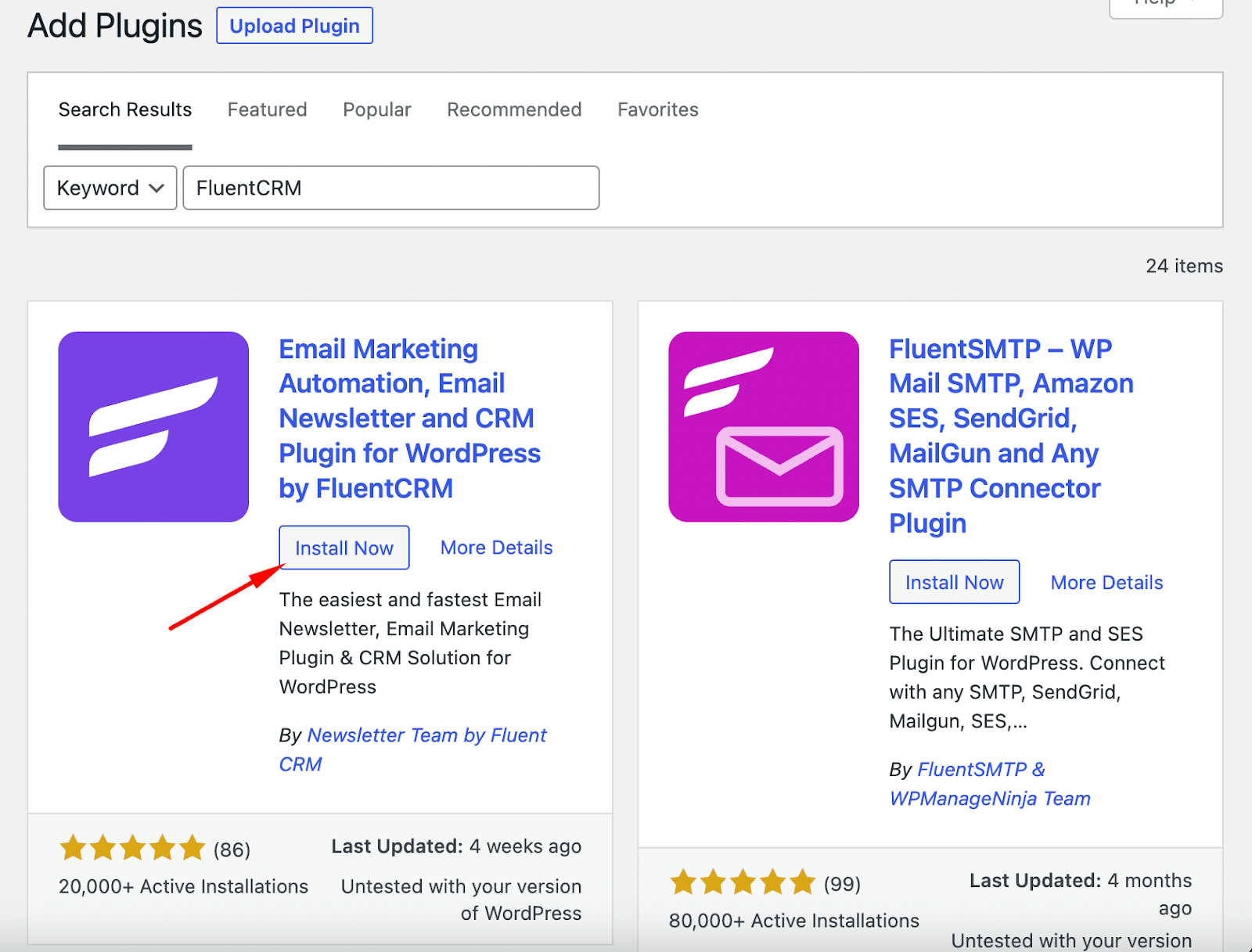
Task: Select the '24 items' result count
Action: pyautogui.click(x=1184, y=266)
